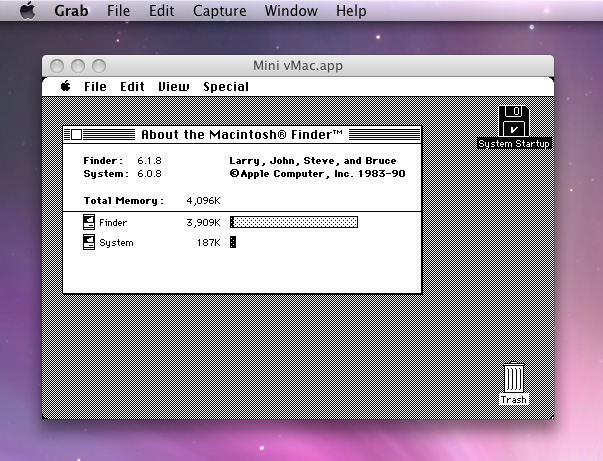Image resolution: width=603 pixels, height=461 pixels.
Task: Open the Help menu in the top bar
Action: pyautogui.click(x=351, y=11)
